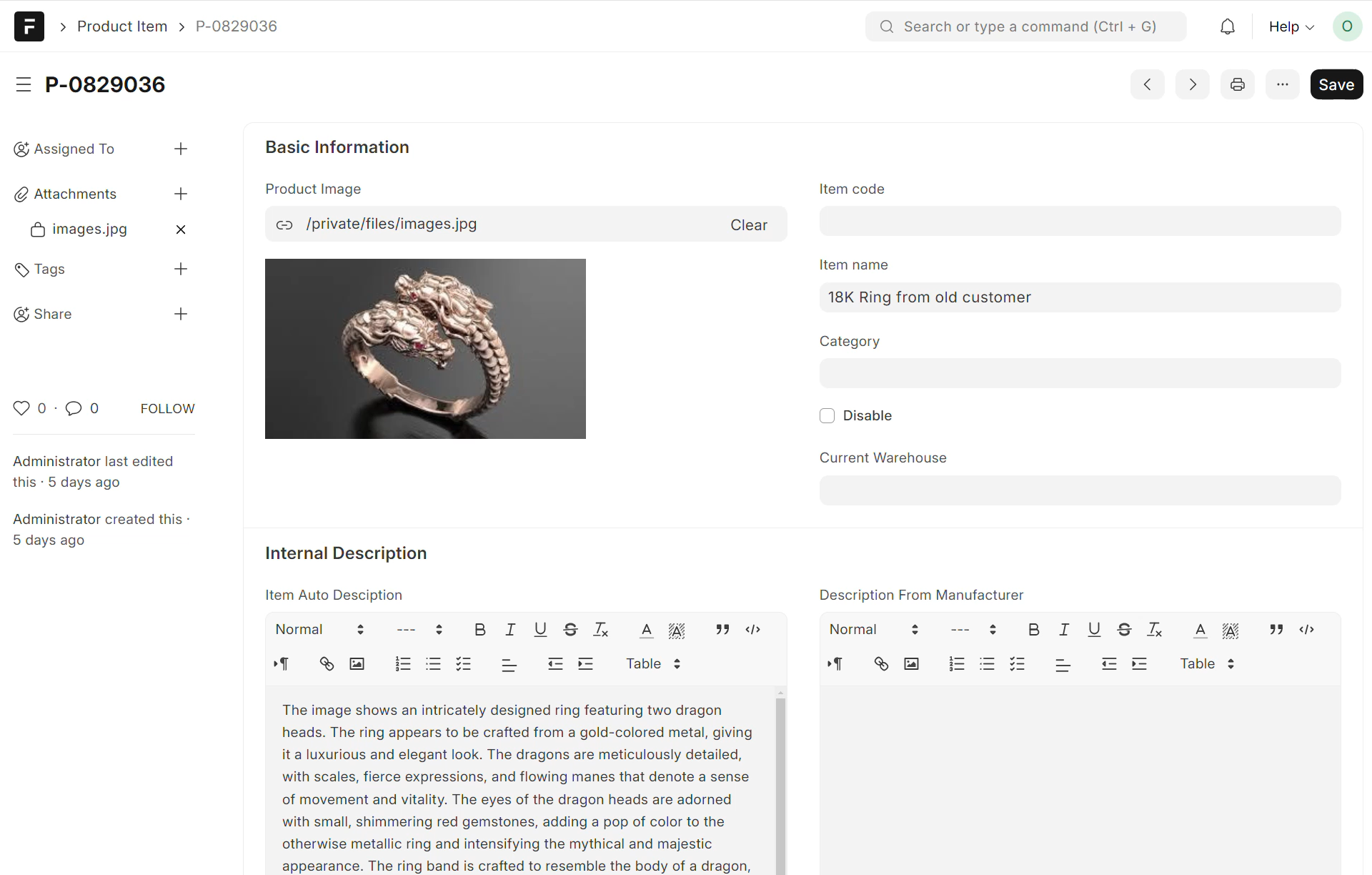Click the notification bell icon
Image resolution: width=1372 pixels, height=875 pixels.
pyautogui.click(x=1227, y=26)
